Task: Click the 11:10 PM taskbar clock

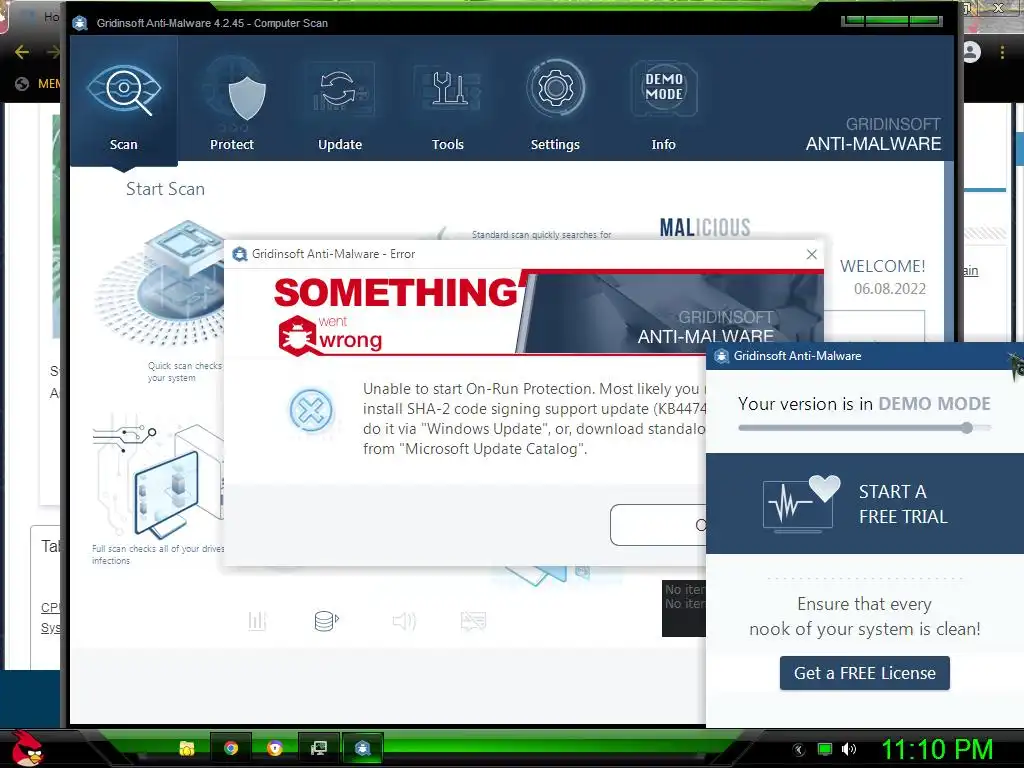Action: click(x=937, y=749)
